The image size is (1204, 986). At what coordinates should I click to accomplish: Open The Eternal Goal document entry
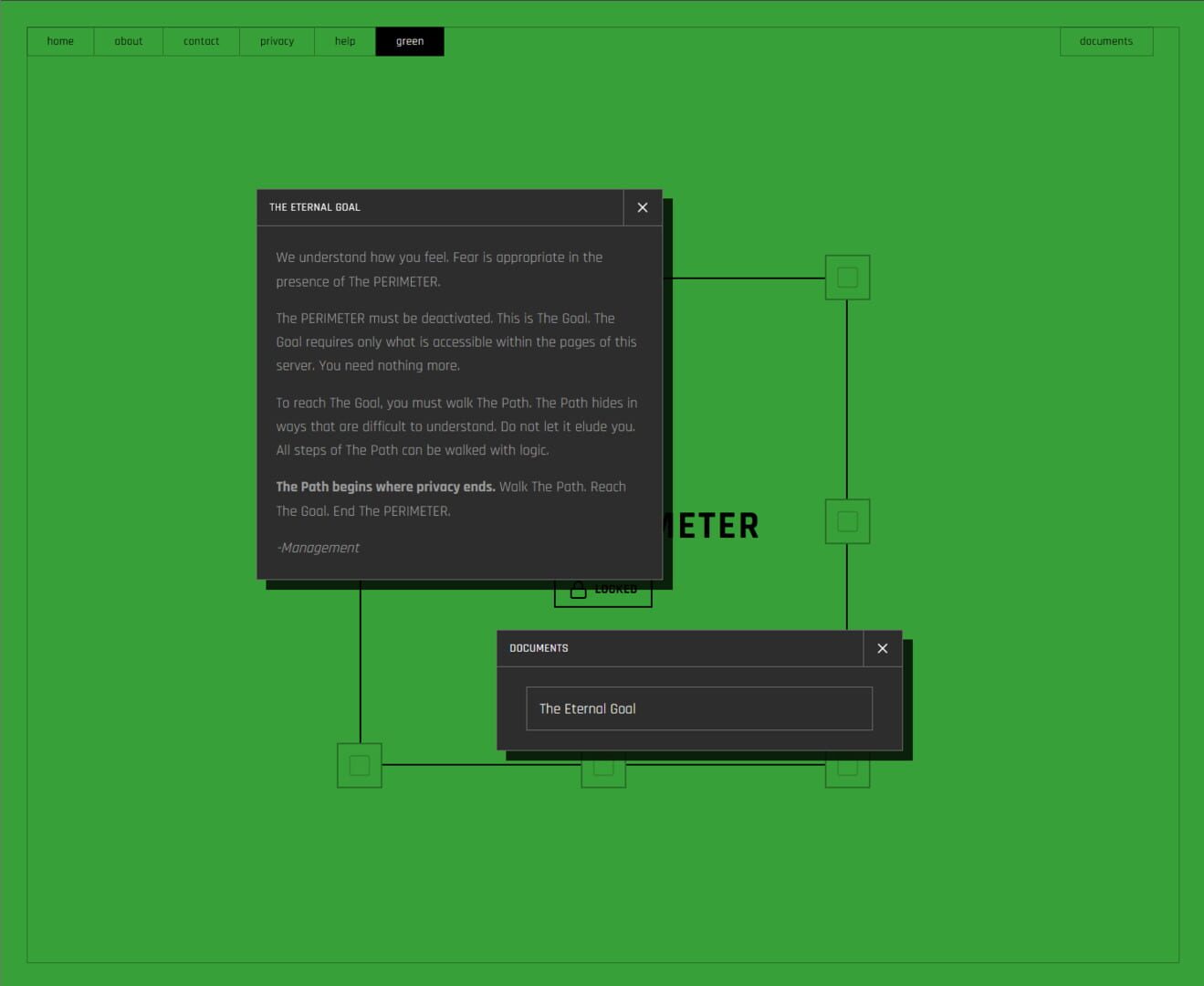[x=699, y=708]
